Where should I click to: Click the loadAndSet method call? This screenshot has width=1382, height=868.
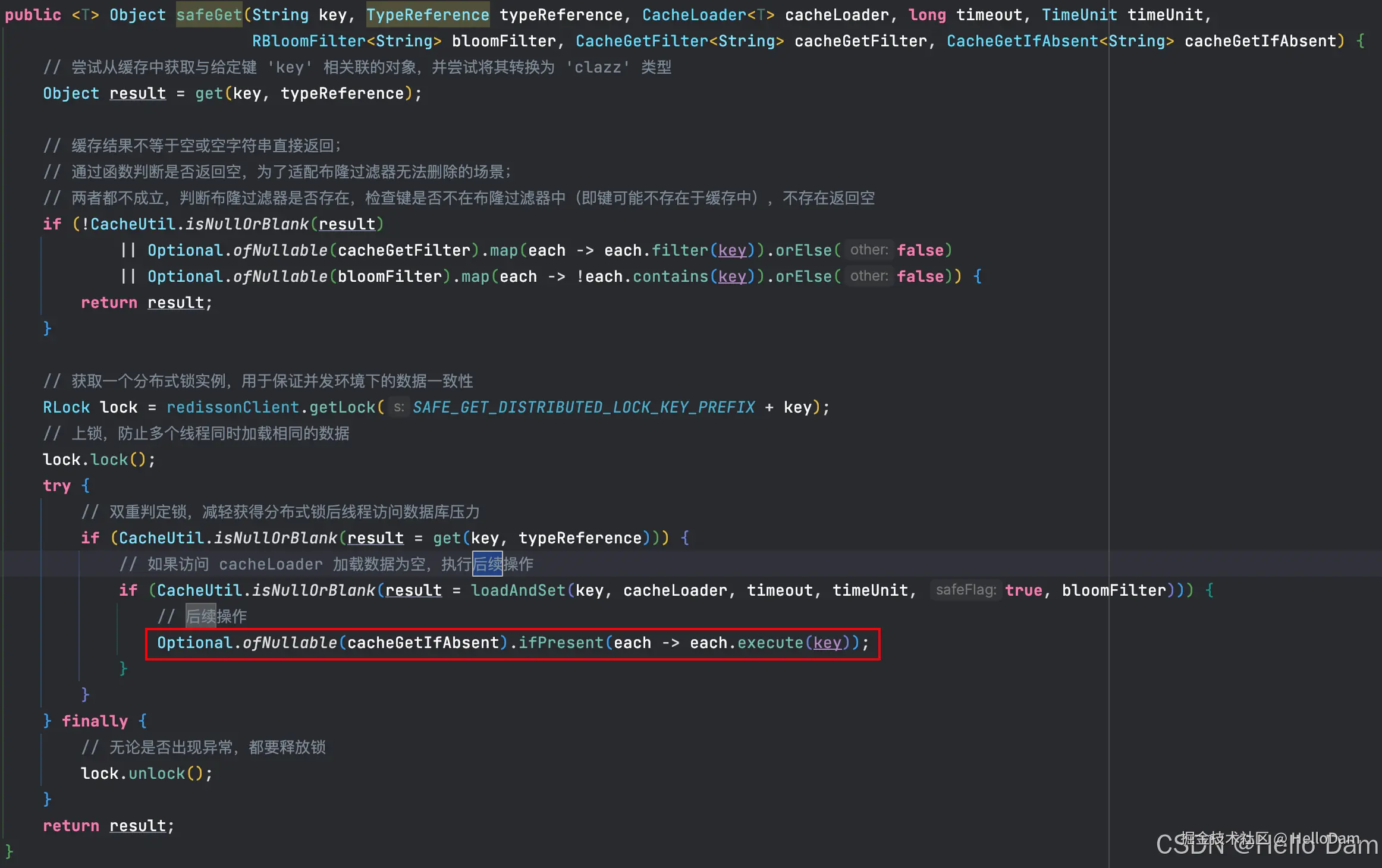coord(518,590)
